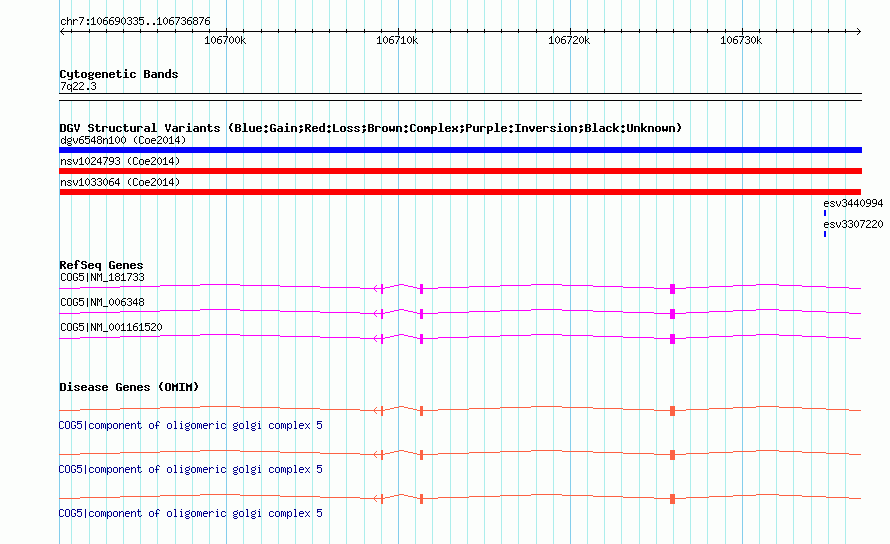Screen dimensions: 890x544
Task: Click the Disease Genes (OMIM) track title
Action: (x=129, y=387)
